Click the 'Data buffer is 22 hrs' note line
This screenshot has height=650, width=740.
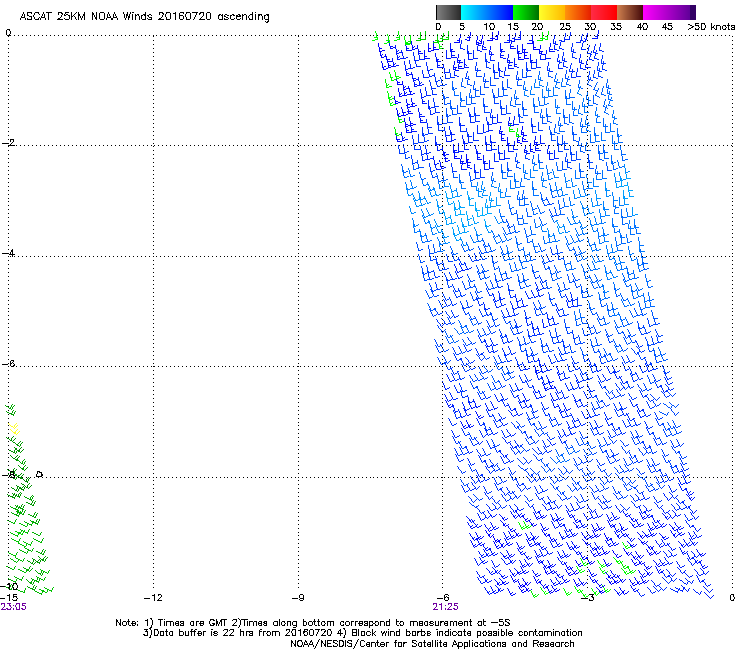pyautogui.click(x=362, y=633)
